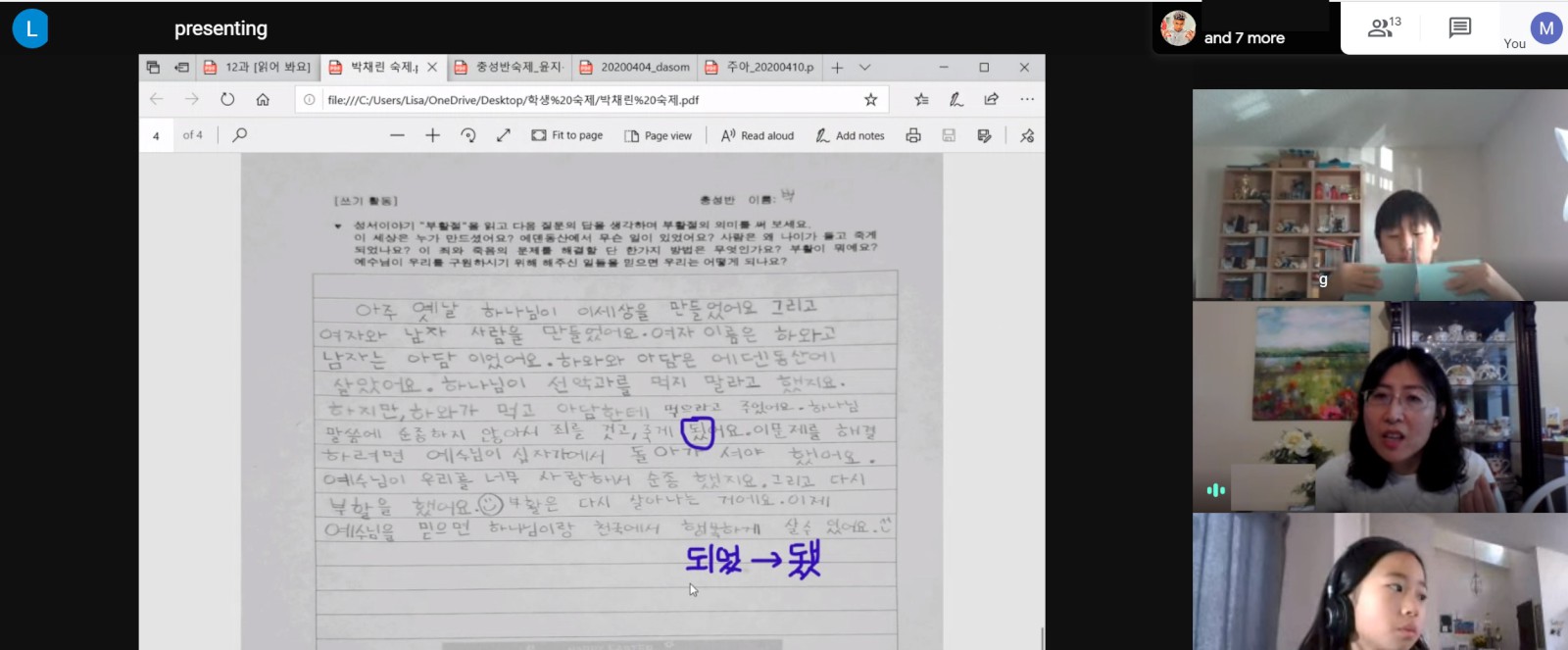
Task: Toggle Fit to page mode
Action: coord(567,135)
